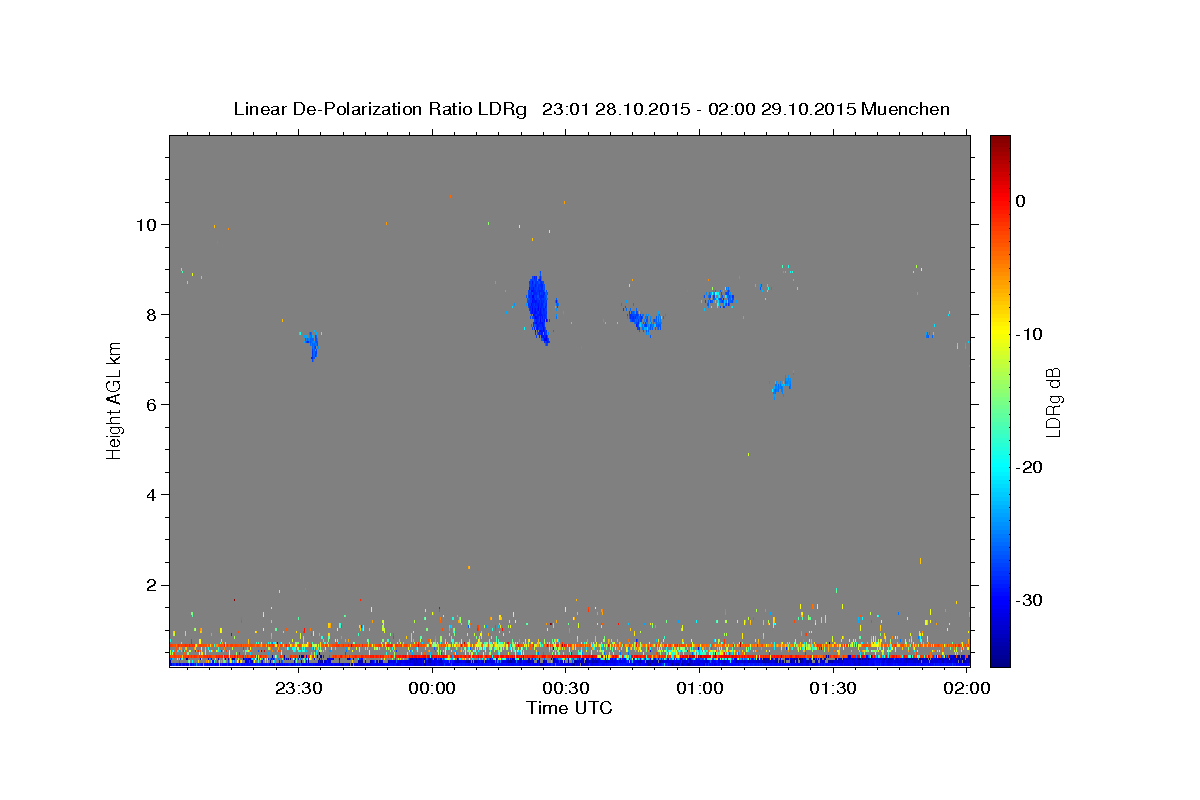
Task: Click the colorbar value -10
Action: pyautogui.click(x=1028, y=334)
